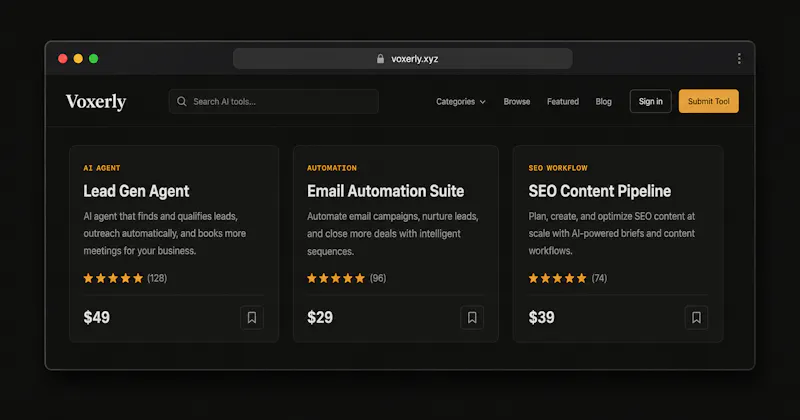This screenshot has height=420, width=800.
Task: Click the search magnifier icon
Action: tap(182, 102)
